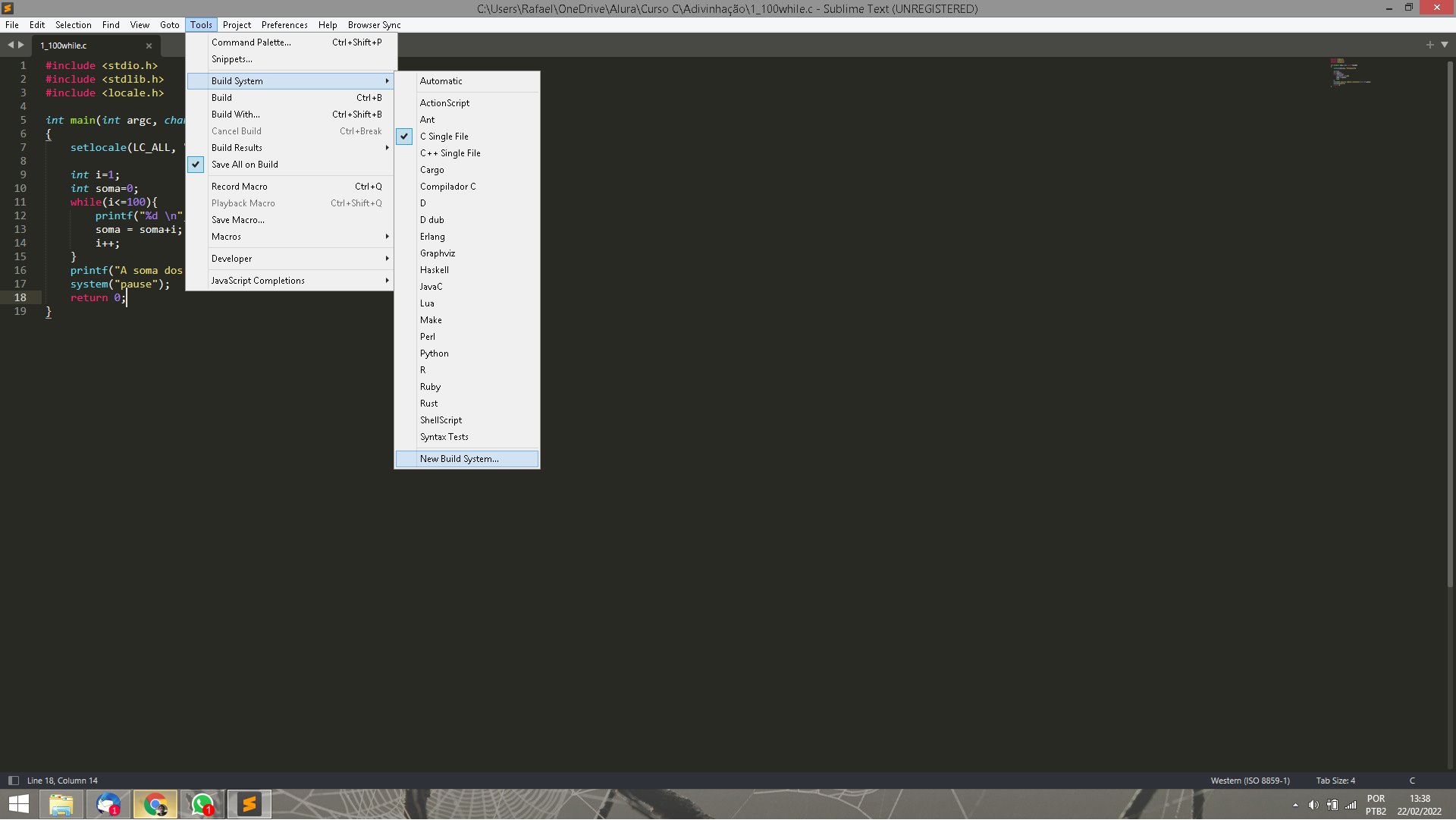The width and height of the screenshot is (1456, 820).
Task: Select Haskell build system
Action: [467, 270]
